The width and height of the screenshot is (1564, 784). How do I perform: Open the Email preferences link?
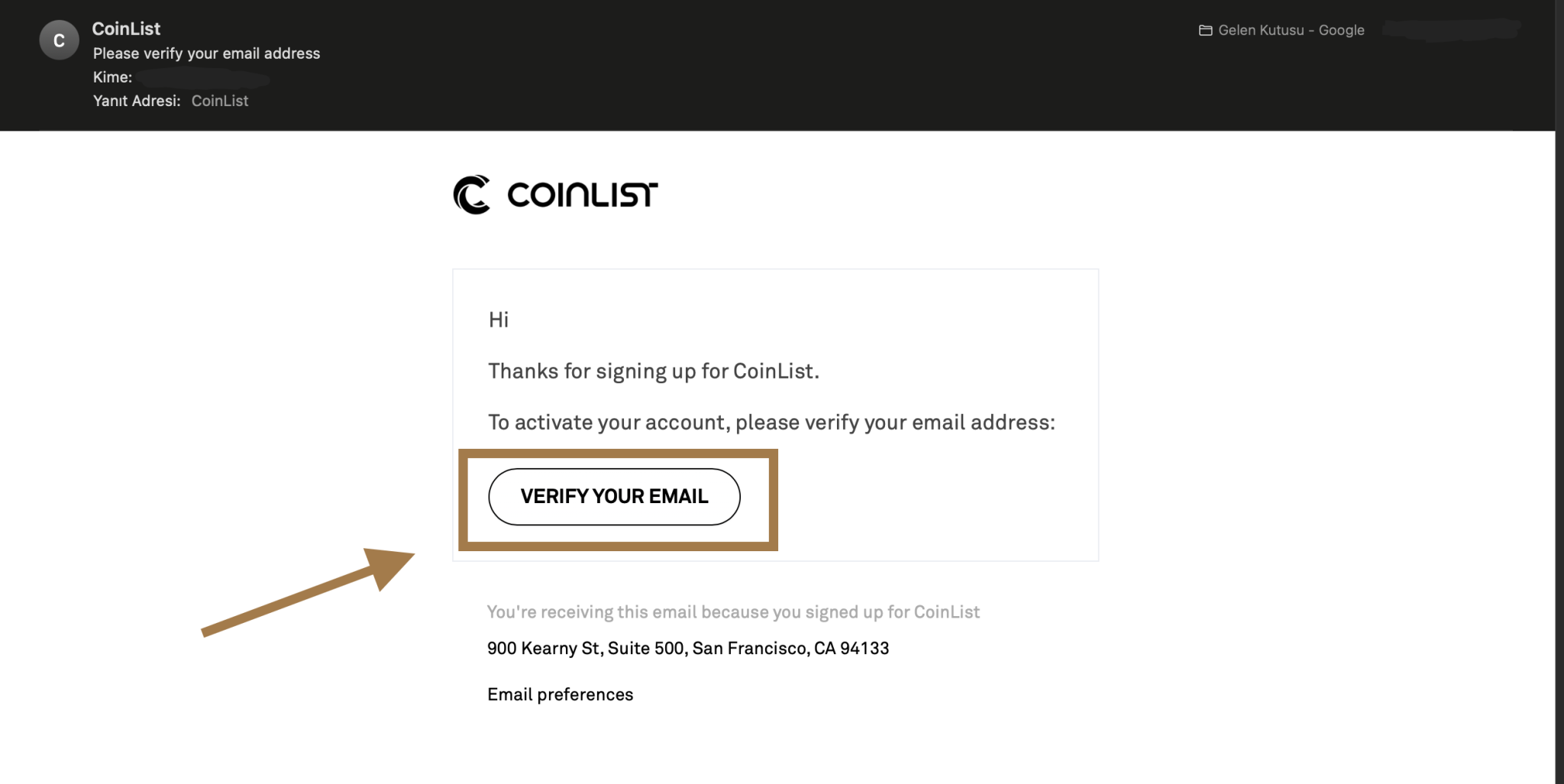[x=560, y=695]
